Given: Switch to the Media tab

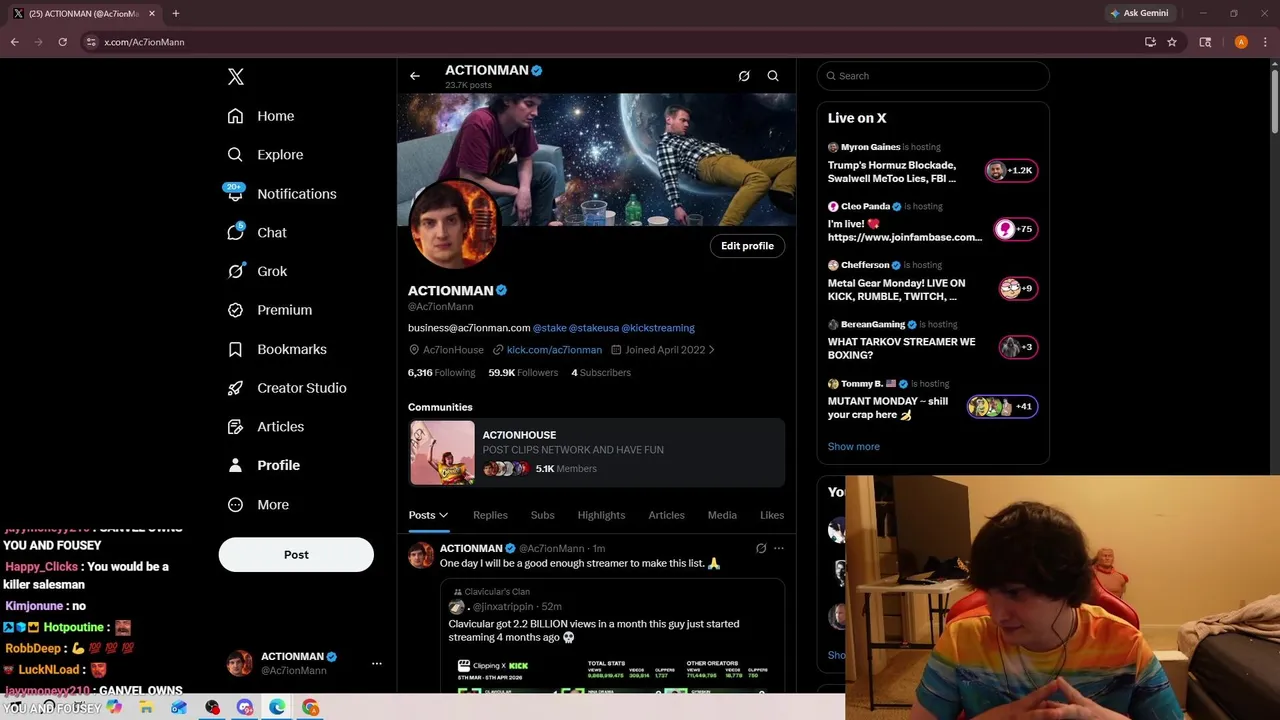Looking at the screenshot, I should (722, 515).
